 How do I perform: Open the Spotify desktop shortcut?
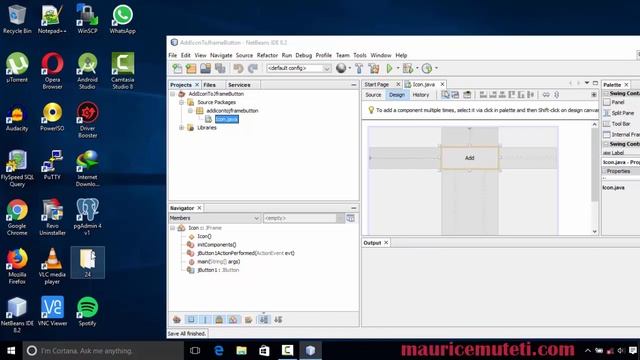[87, 312]
